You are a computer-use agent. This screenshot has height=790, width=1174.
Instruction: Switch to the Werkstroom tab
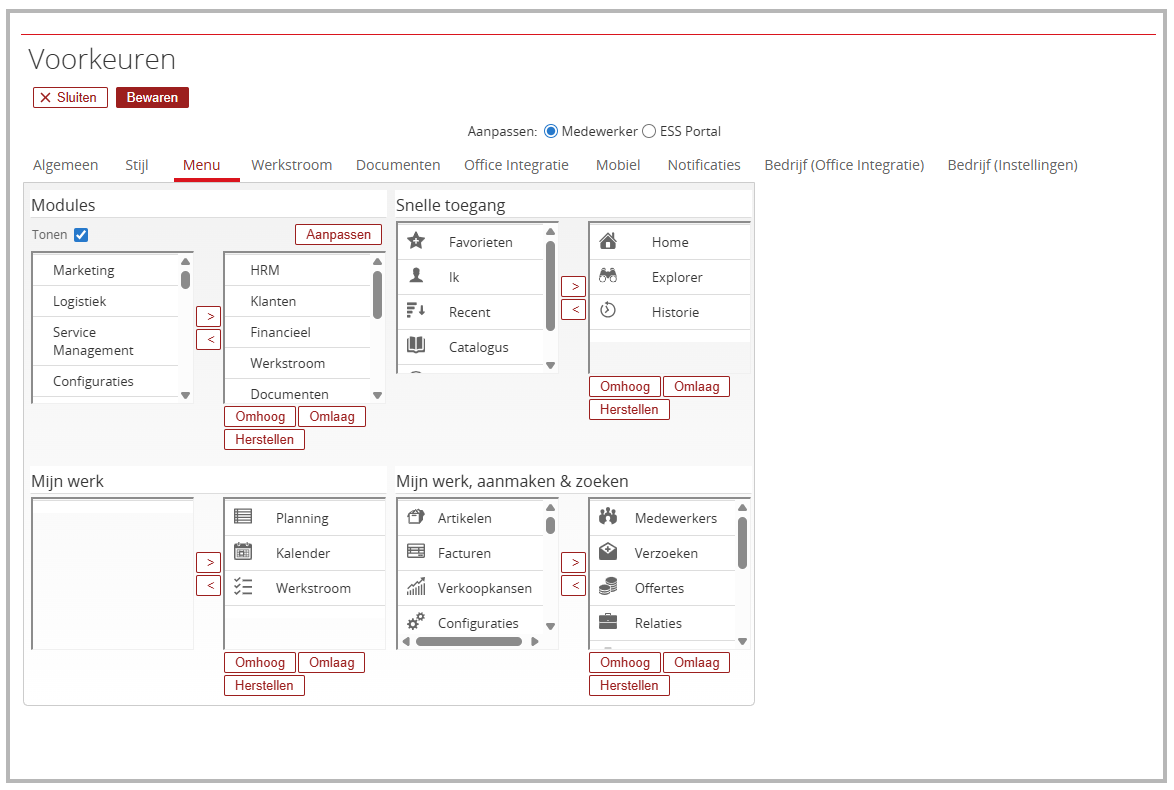[291, 165]
